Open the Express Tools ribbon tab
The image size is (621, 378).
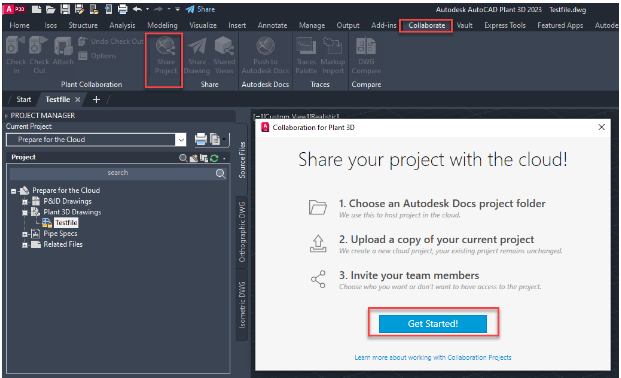point(505,25)
